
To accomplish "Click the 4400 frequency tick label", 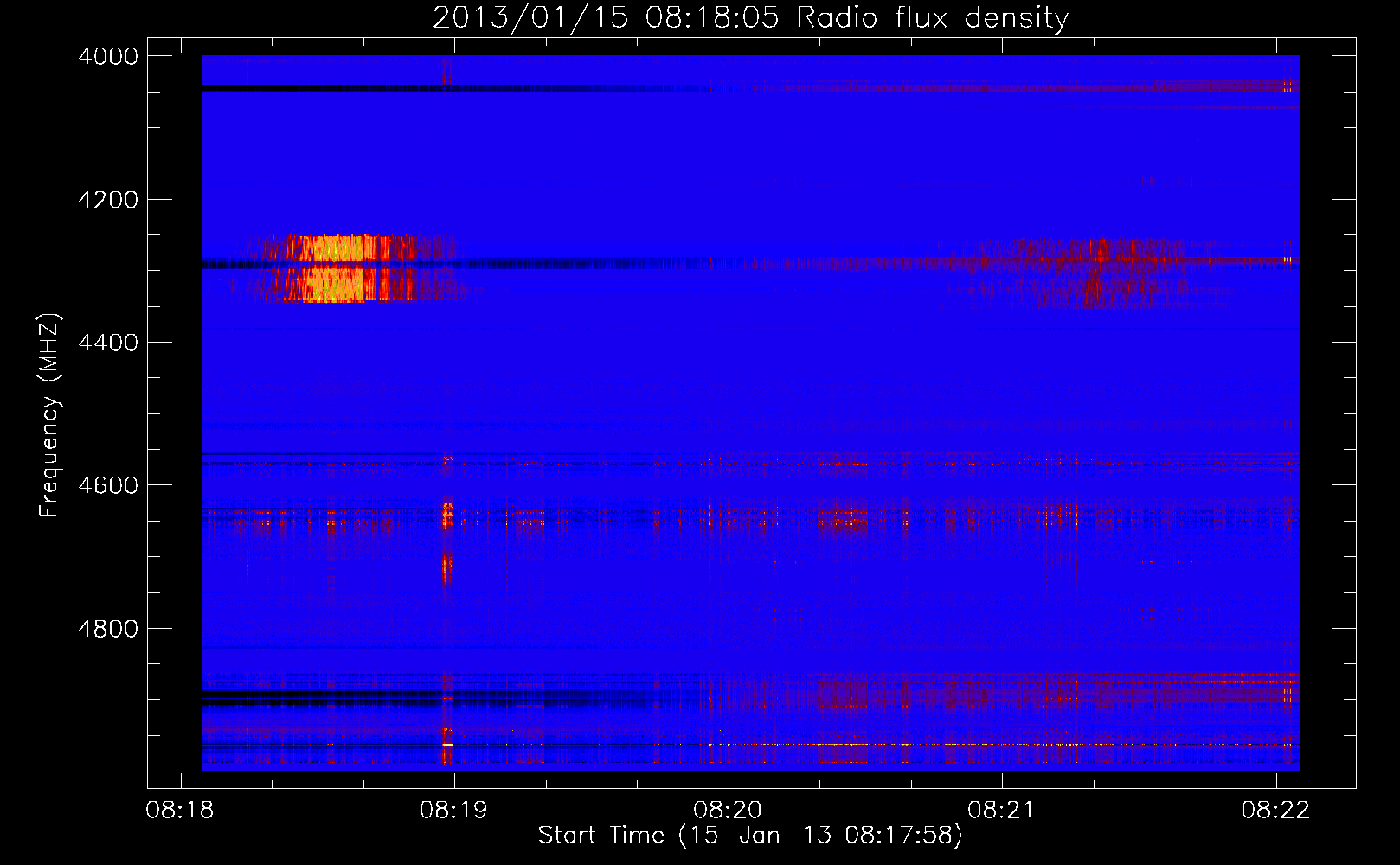I will coord(108,343).
